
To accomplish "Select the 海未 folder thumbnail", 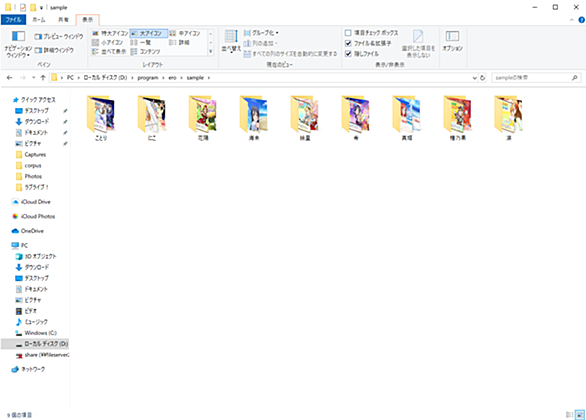I will (254, 114).
